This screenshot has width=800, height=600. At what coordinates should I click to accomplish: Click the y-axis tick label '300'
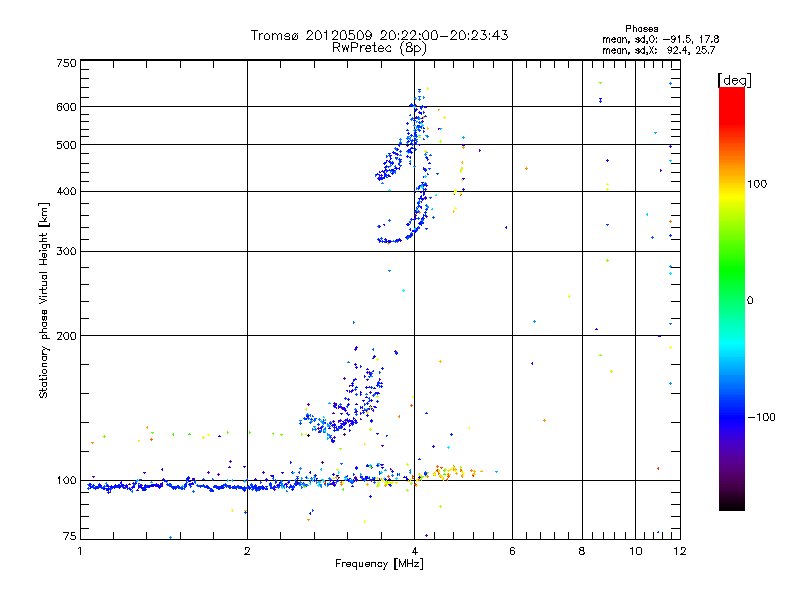point(66,251)
